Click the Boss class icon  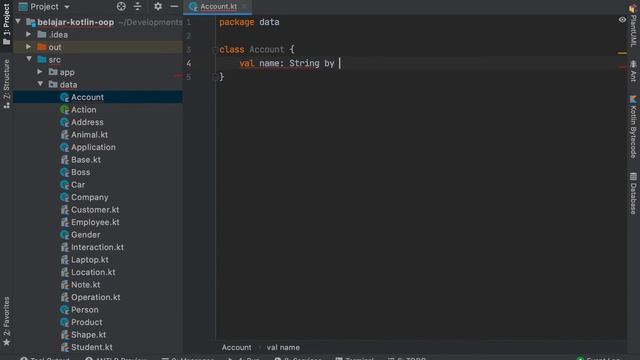(x=64, y=172)
